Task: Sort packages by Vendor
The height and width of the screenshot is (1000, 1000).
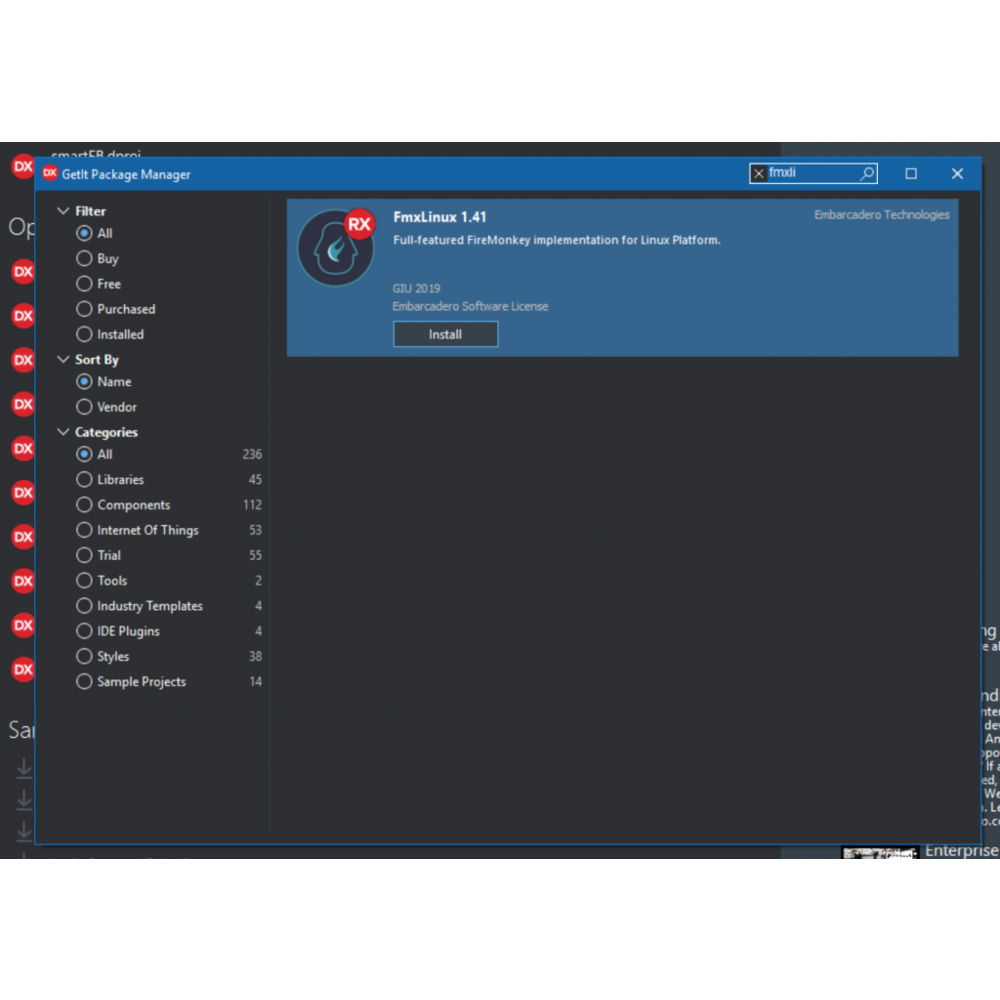Action: (x=85, y=407)
